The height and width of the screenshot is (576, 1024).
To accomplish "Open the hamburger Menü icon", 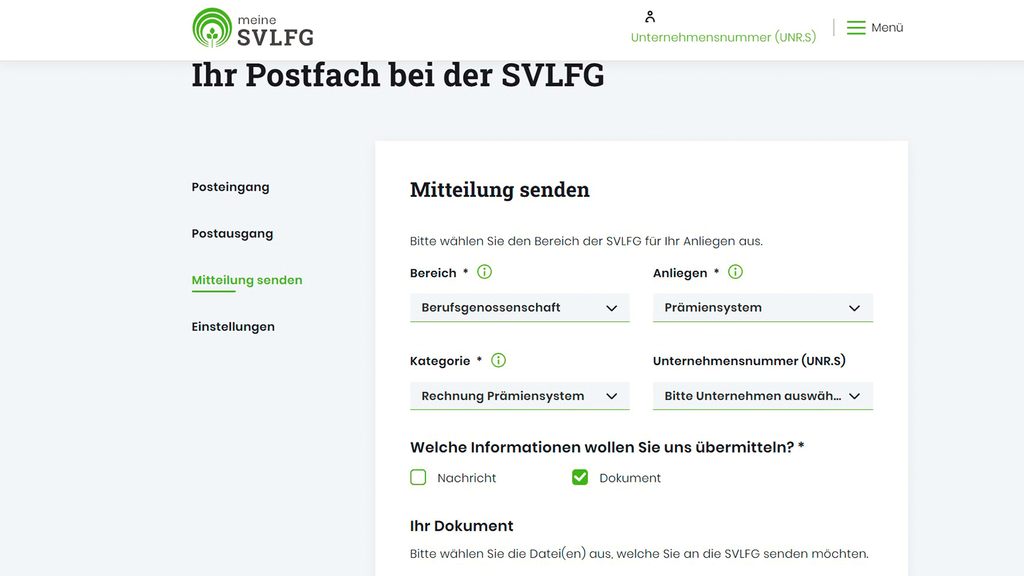I will click(x=856, y=27).
